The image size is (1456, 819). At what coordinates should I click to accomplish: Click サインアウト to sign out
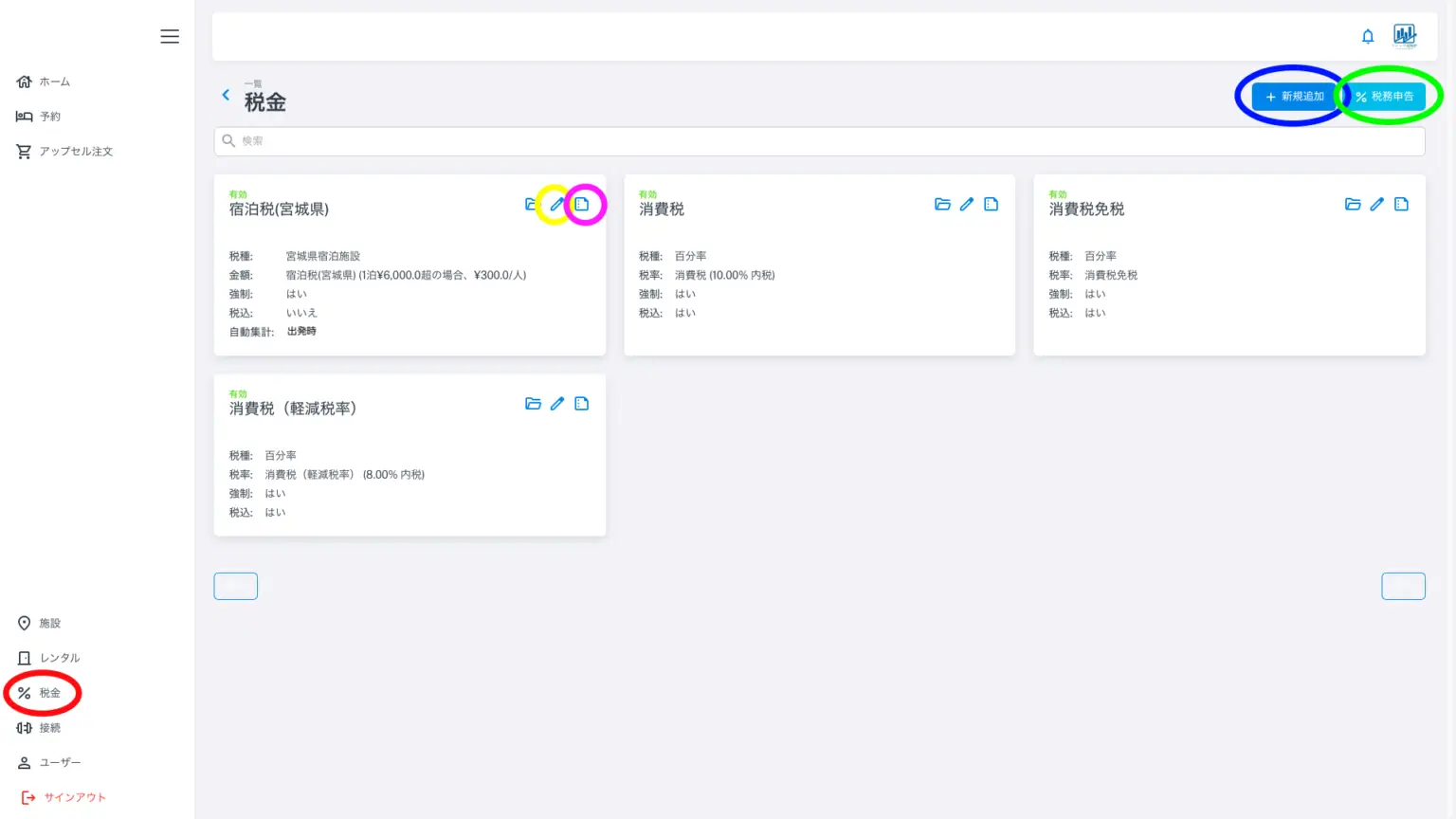(x=74, y=798)
